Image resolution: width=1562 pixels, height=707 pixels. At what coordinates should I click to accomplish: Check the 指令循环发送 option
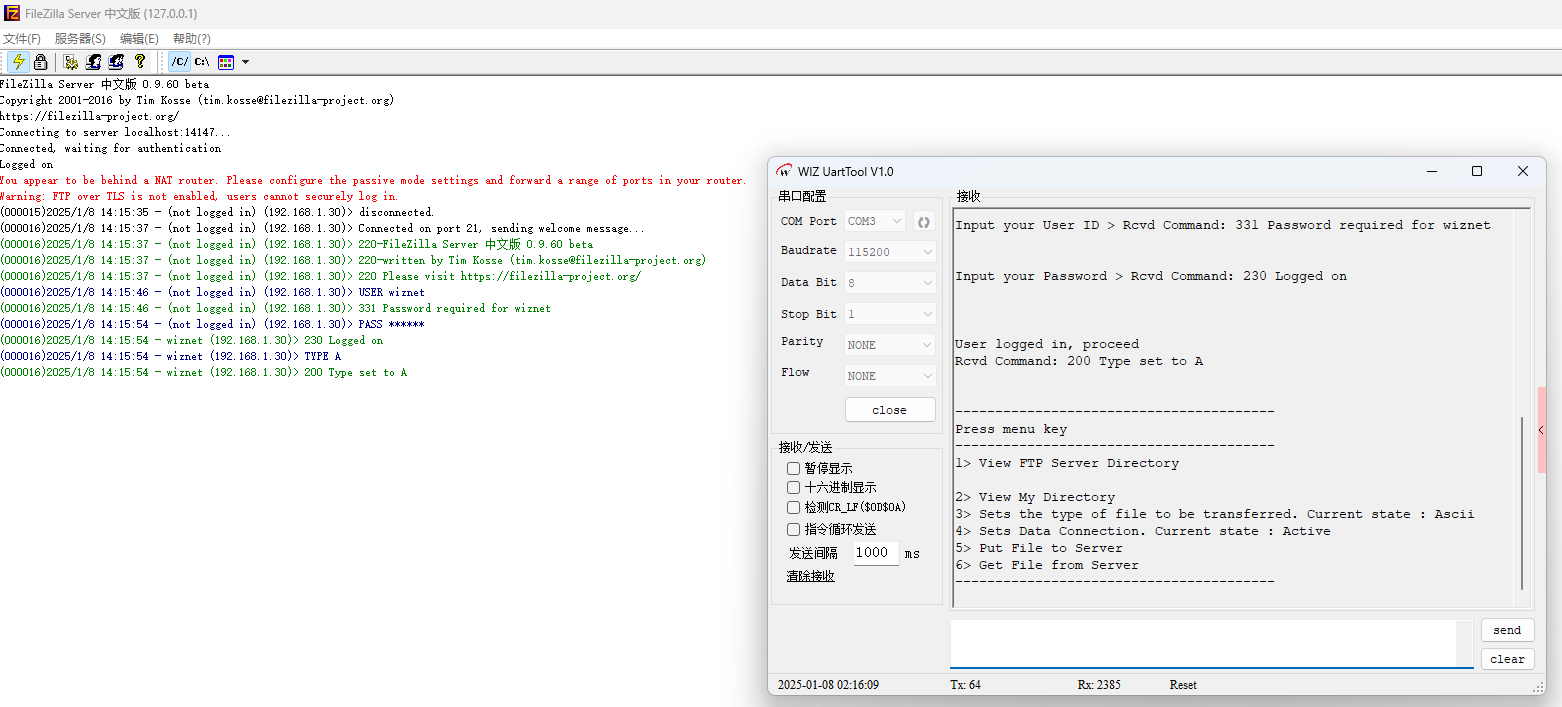pyautogui.click(x=793, y=530)
